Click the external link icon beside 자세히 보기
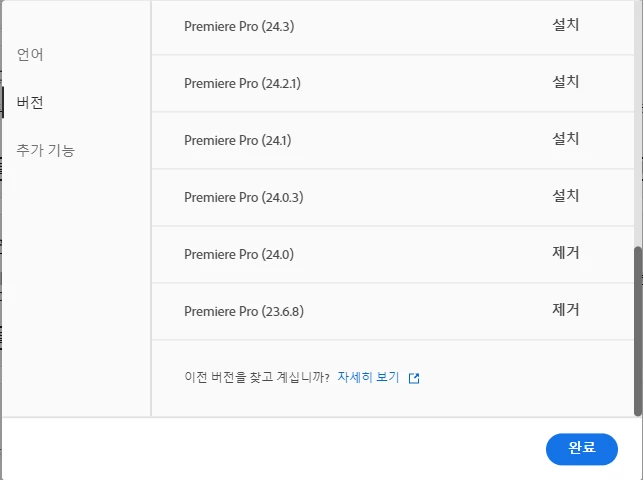 (x=414, y=378)
